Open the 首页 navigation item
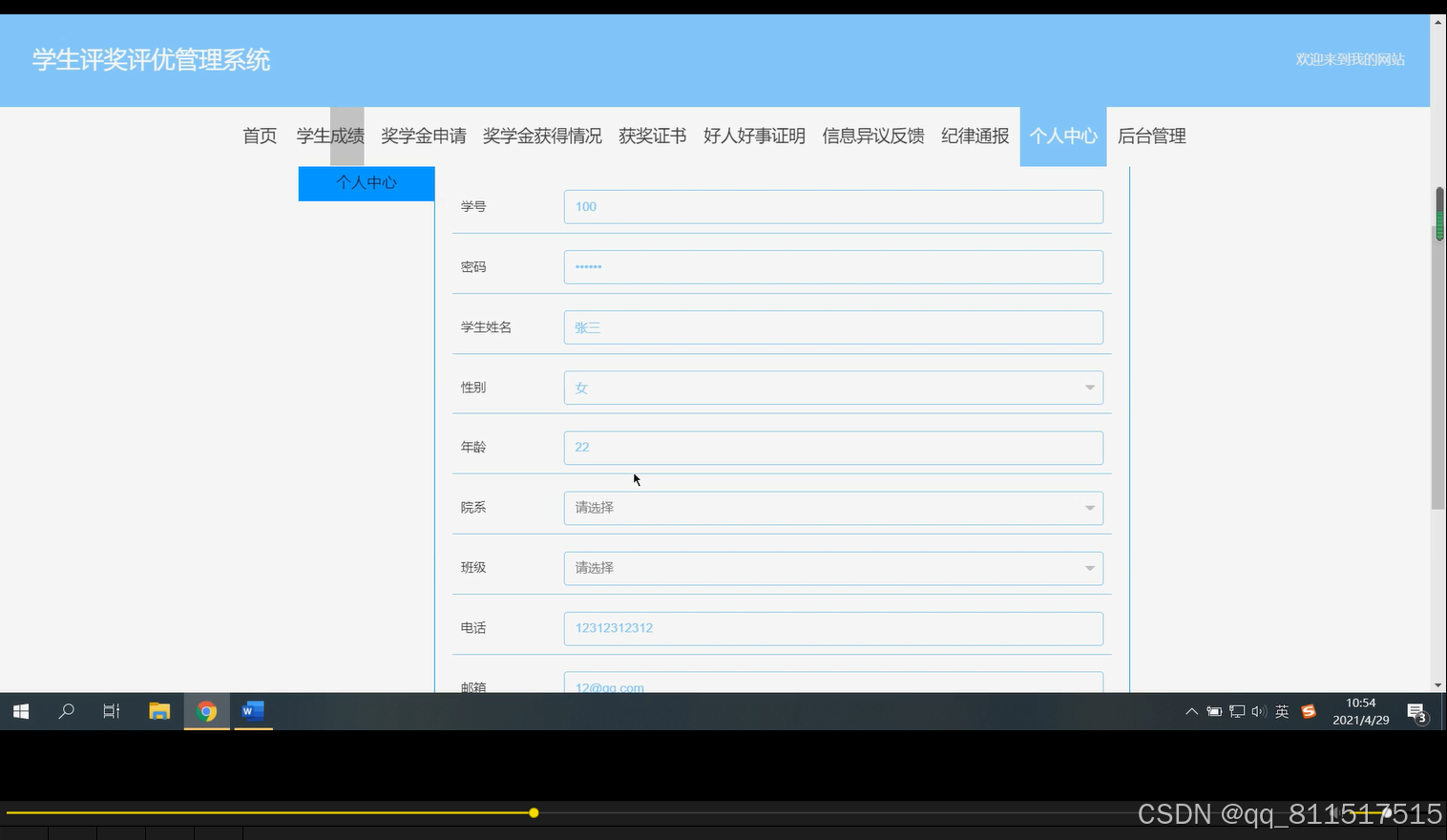The width and height of the screenshot is (1447, 840). pyautogui.click(x=260, y=136)
